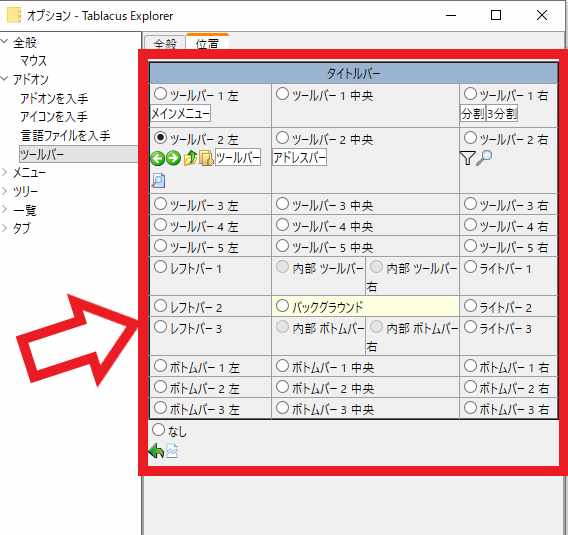Click the Up folder arrow icon
The width and height of the screenshot is (568, 535).
tap(191, 158)
